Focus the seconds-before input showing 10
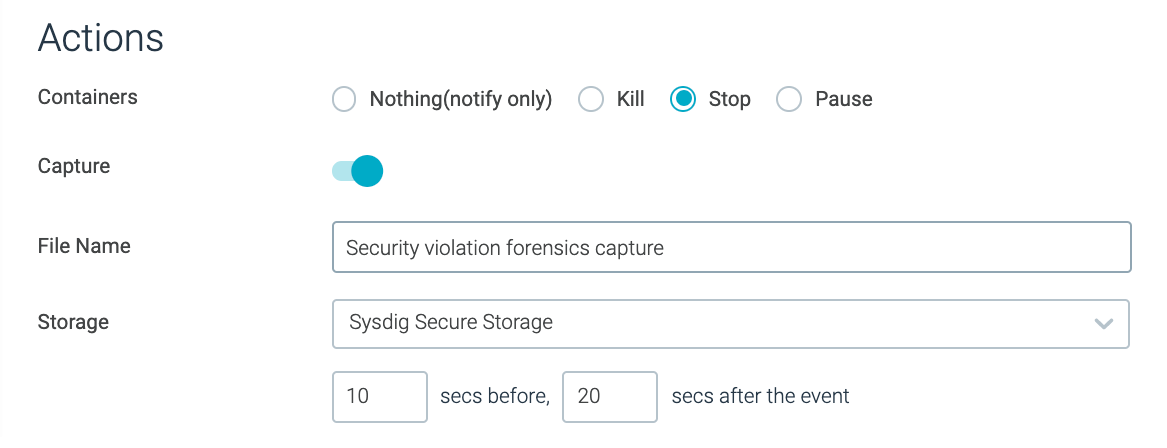 coord(380,396)
